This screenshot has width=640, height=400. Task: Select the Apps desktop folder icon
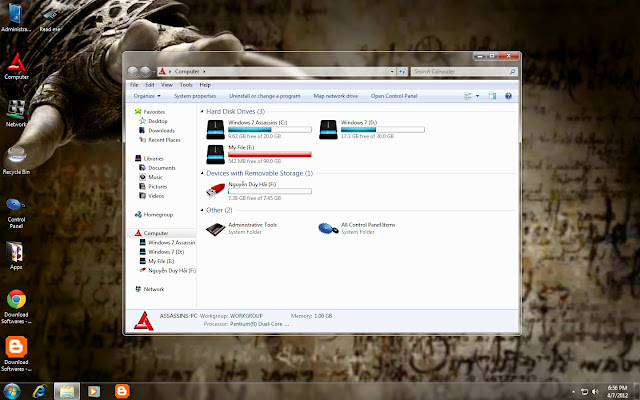[16, 256]
